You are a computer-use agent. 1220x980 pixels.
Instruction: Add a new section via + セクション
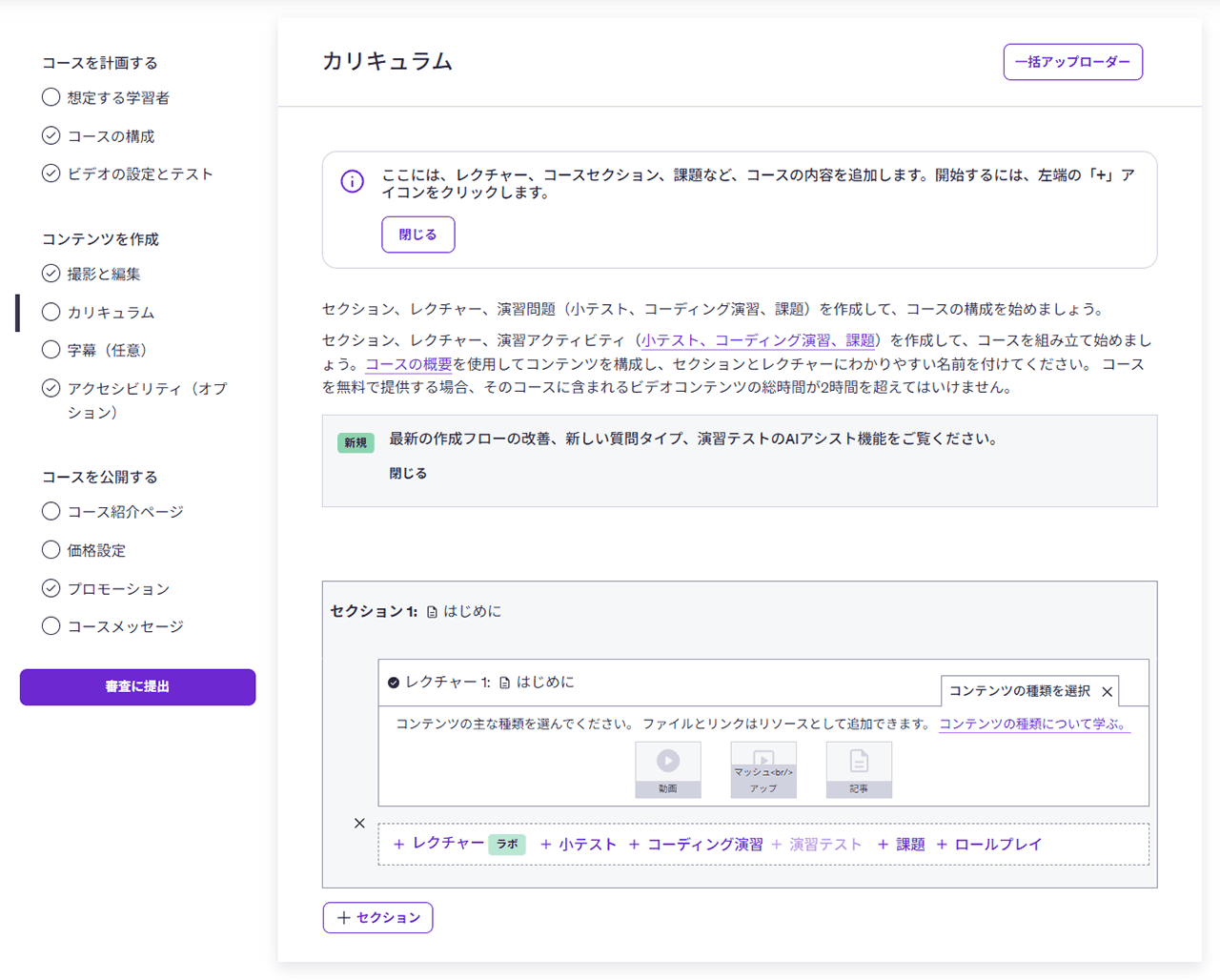[377, 917]
